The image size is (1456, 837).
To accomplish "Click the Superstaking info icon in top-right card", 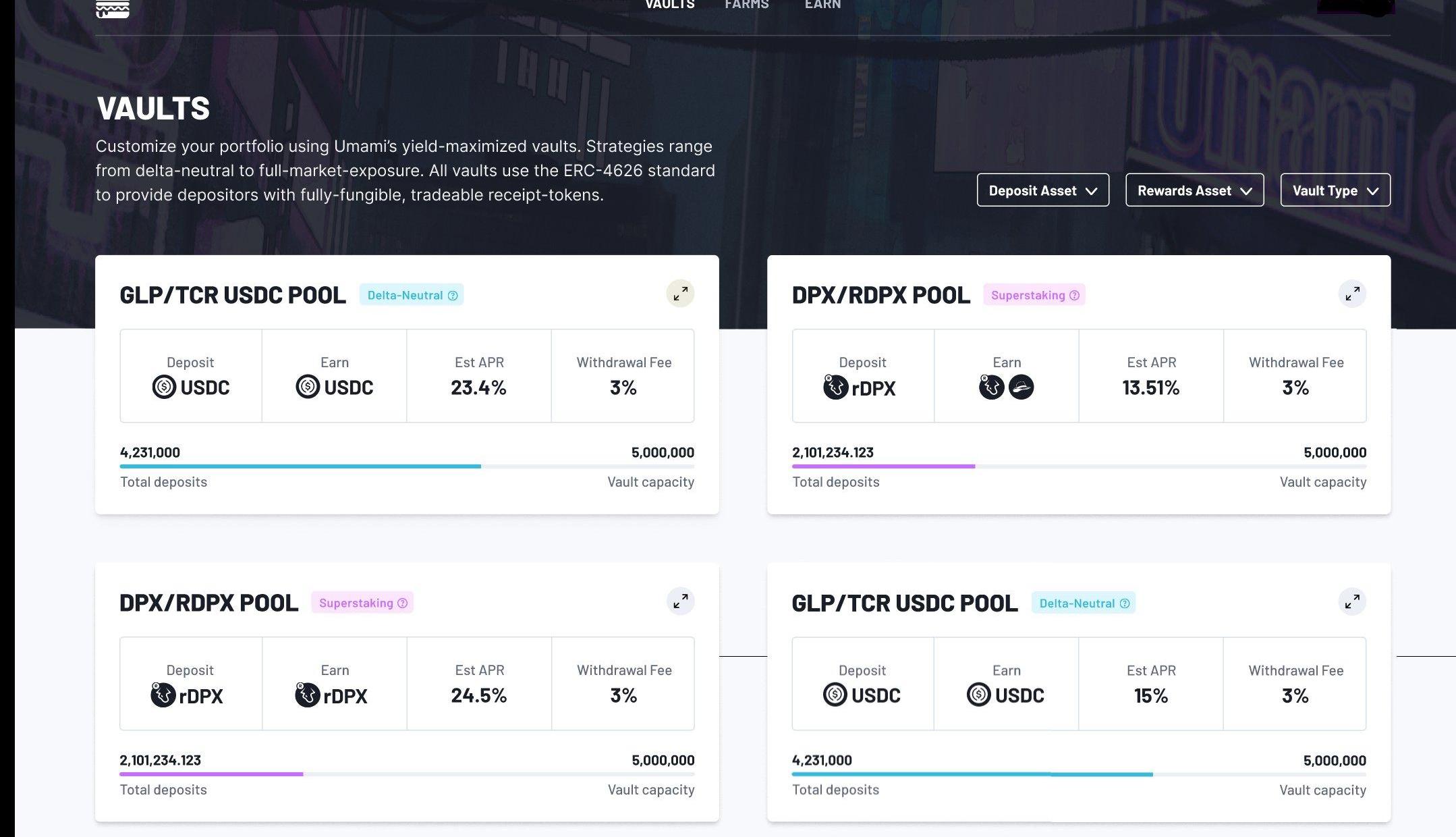I will (x=1074, y=296).
